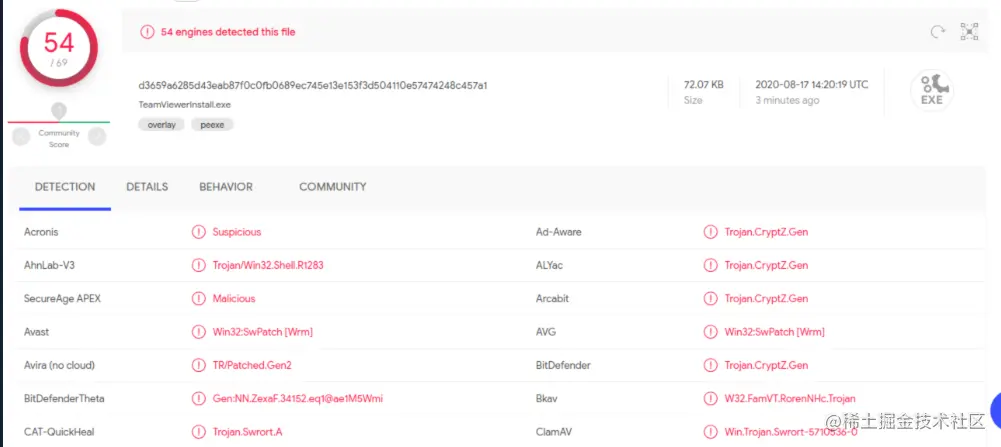
Task: Click the BitDefenderTheta engine name
Action: [64, 398]
